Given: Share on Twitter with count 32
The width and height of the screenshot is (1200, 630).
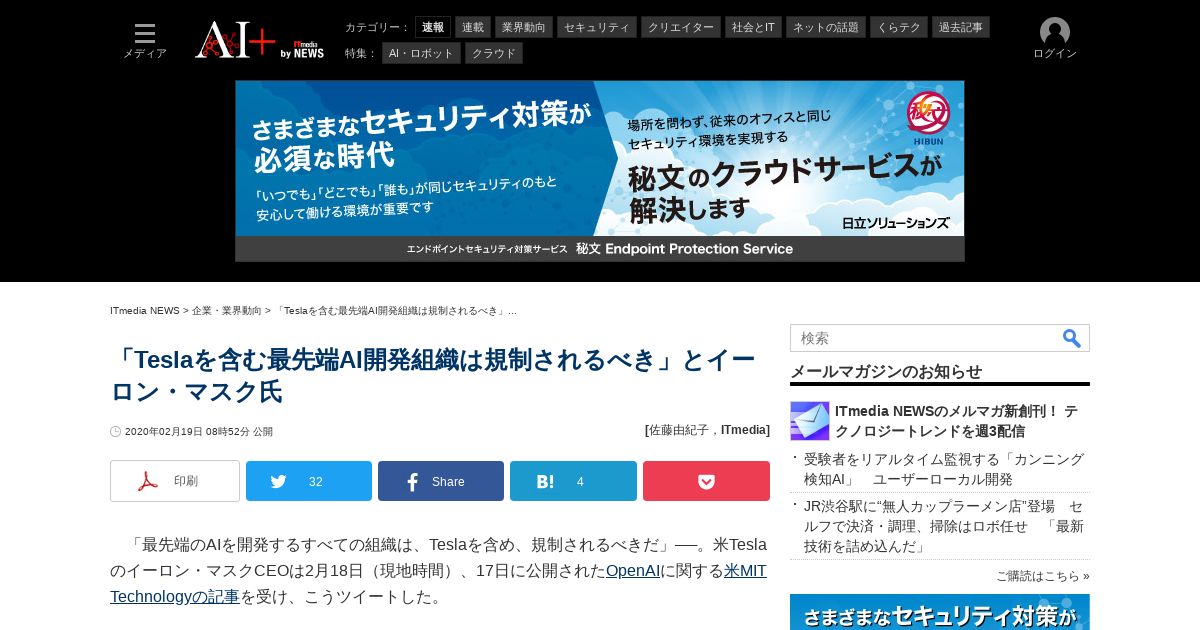Looking at the screenshot, I should (x=309, y=481).
